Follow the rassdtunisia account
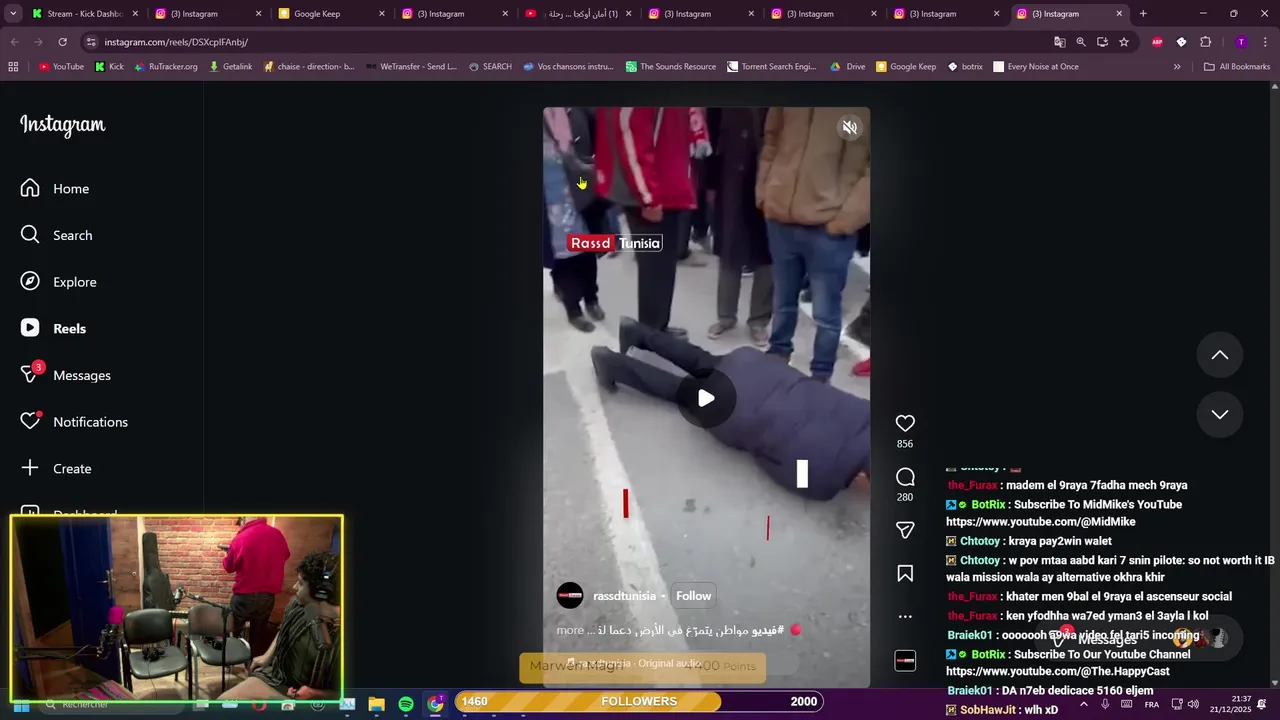Screen dimensions: 1280x720 click(x=693, y=596)
